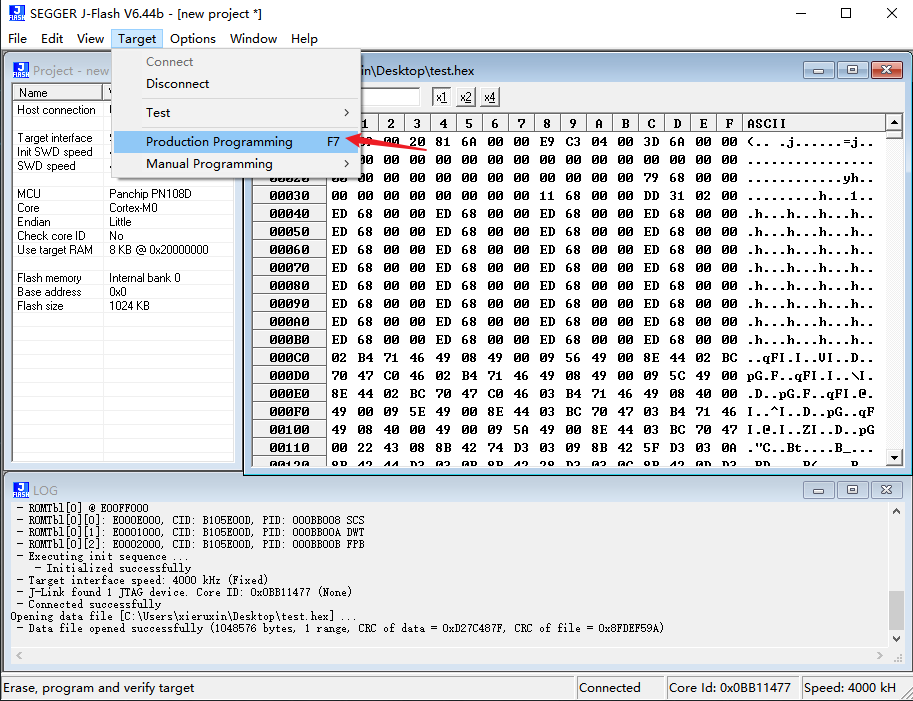Click the LOG horizontal scroll left arrow
913x701 pixels.
point(19,656)
